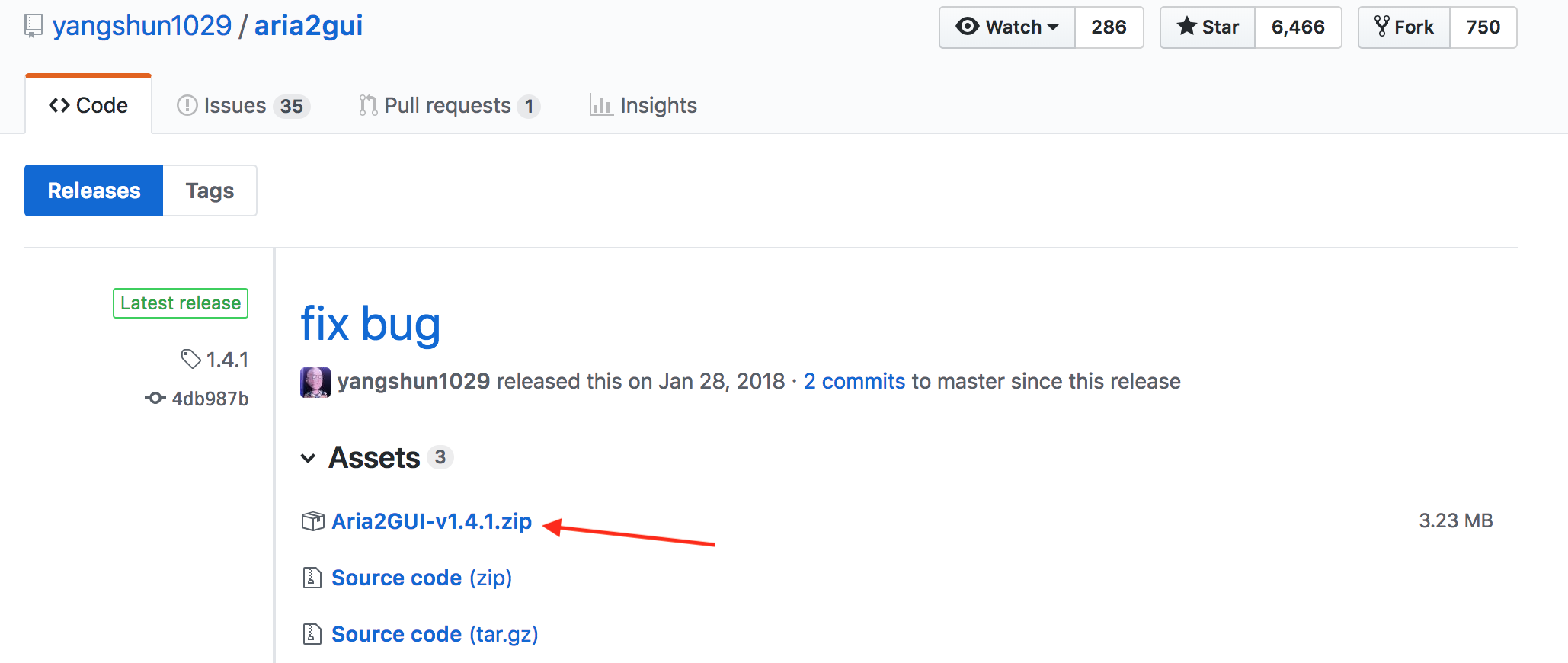Select the Releases button
Image resolution: width=1568 pixels, height=663 pixels.
(x=94, y=191)
